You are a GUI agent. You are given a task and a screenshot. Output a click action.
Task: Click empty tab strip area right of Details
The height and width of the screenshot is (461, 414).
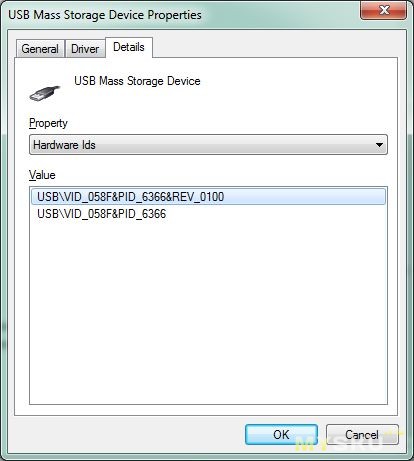tap(273, 45)
